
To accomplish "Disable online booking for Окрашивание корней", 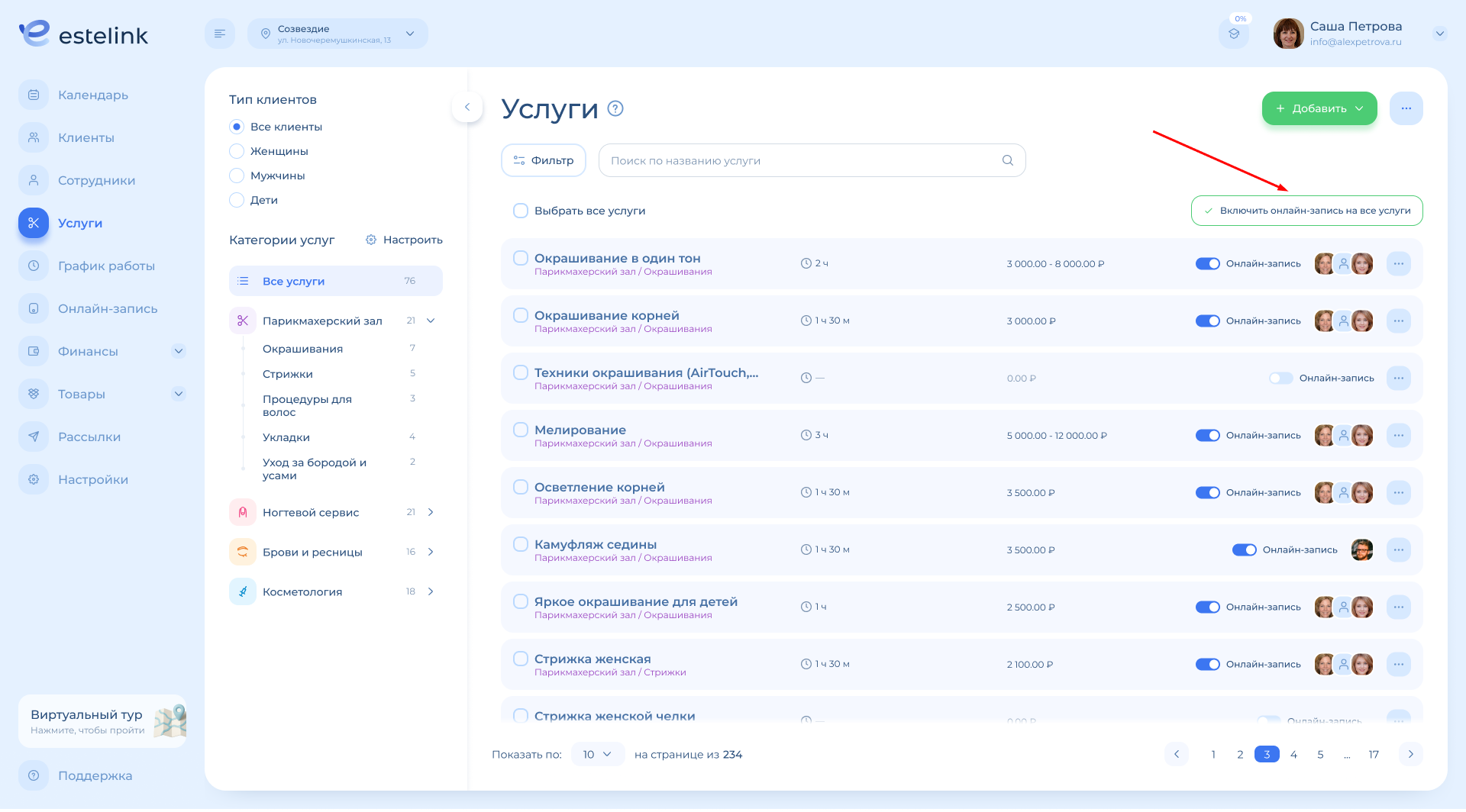I will pos(1208,321).
